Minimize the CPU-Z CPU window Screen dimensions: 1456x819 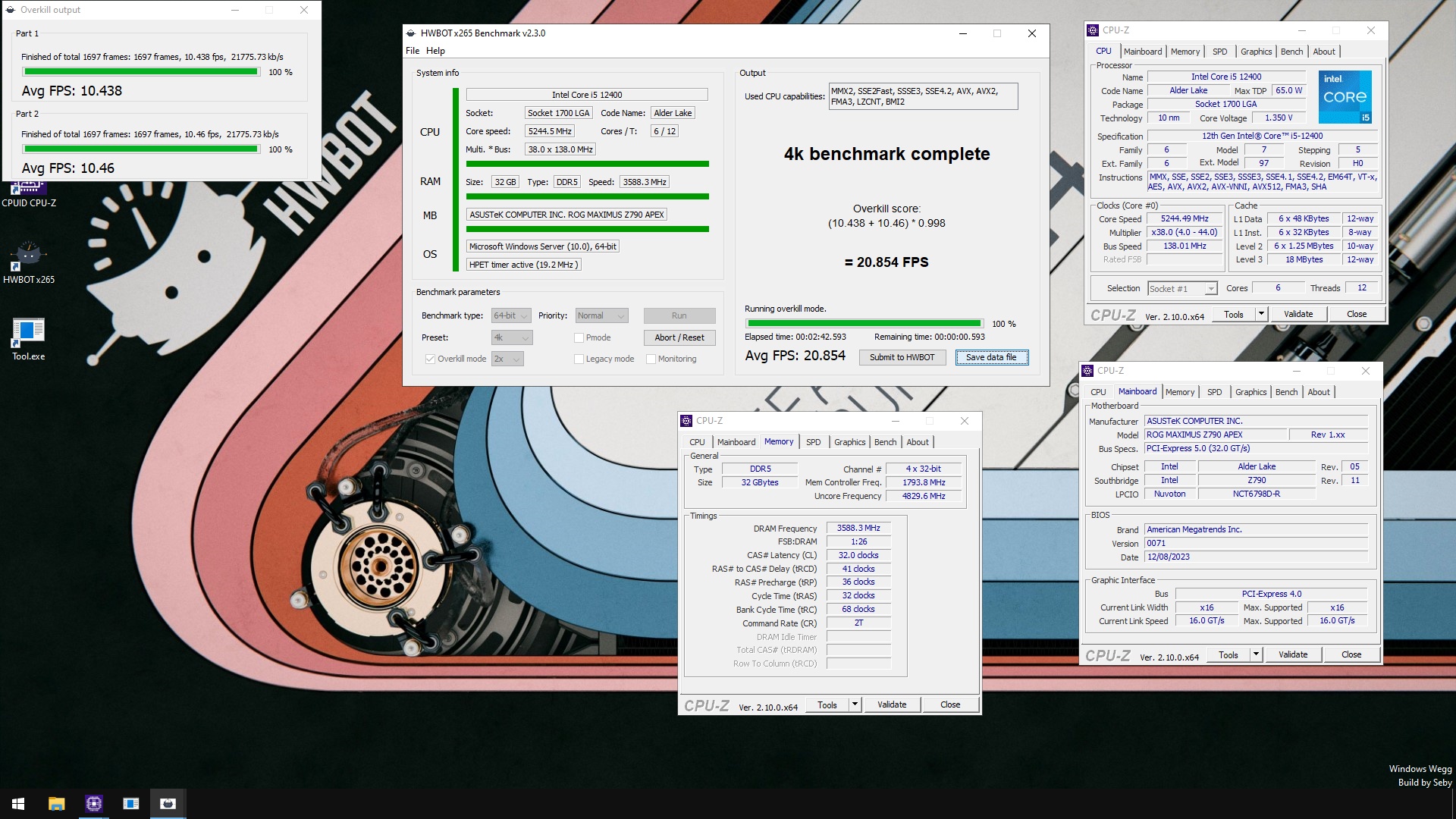[x=1301, y=30]
